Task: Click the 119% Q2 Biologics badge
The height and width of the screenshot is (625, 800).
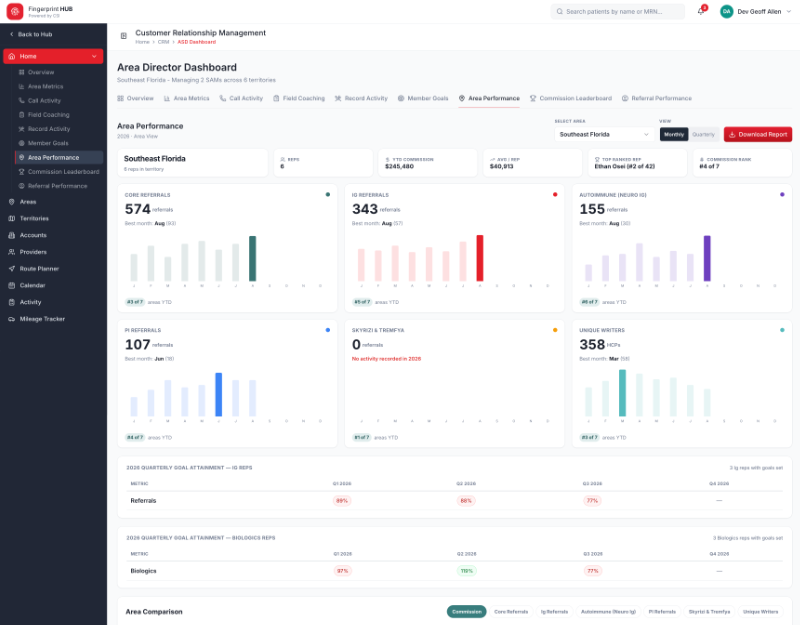Action: [x=466, y=571]
